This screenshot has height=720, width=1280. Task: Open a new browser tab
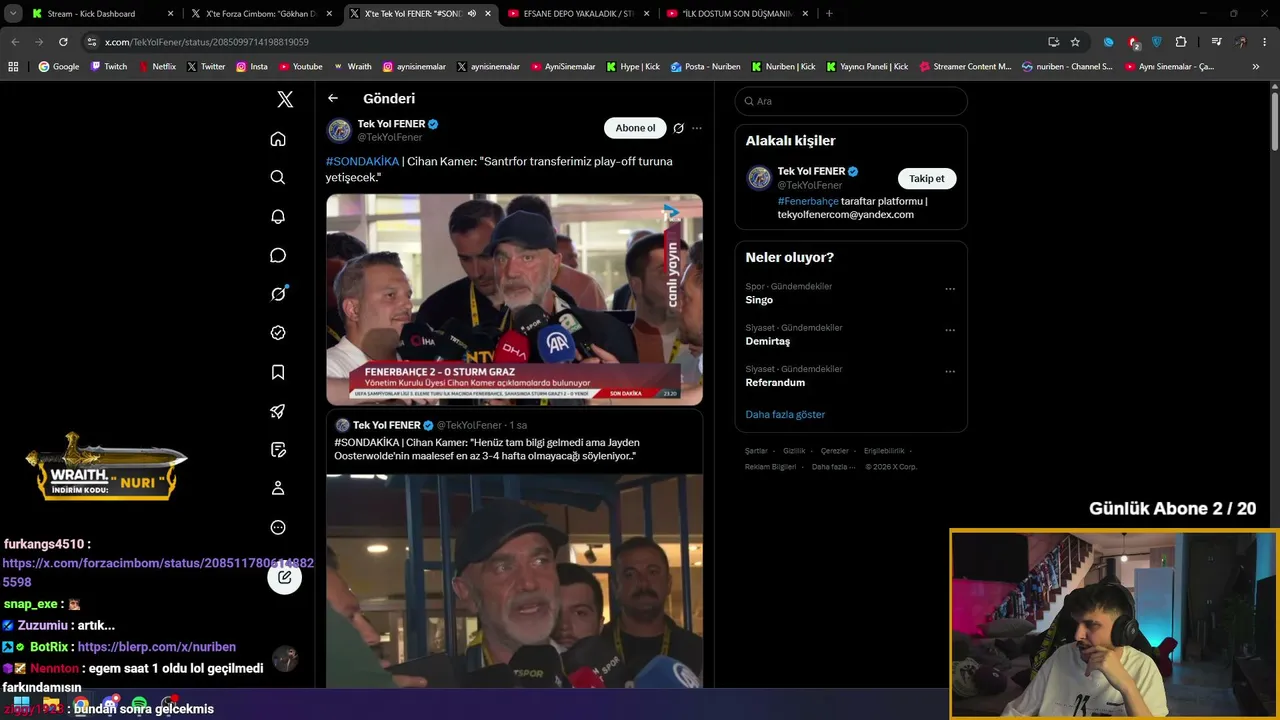829,14
